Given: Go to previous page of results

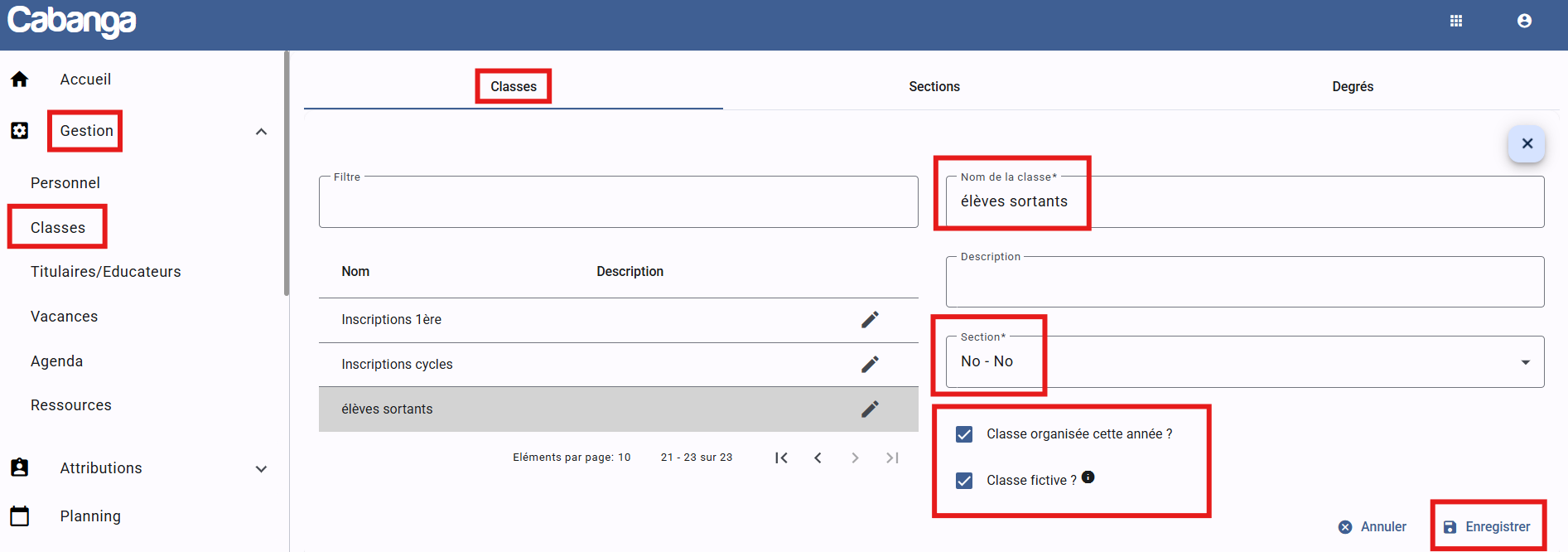Looking at the screenshot, I should [818, 458].
